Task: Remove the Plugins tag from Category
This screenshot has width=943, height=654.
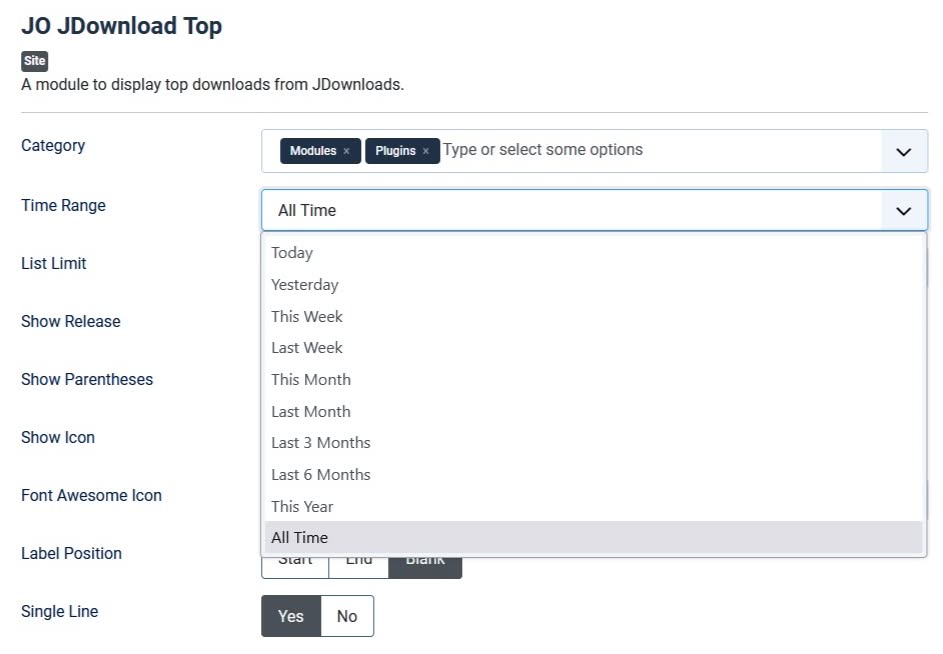Action: tap(425, 150)
